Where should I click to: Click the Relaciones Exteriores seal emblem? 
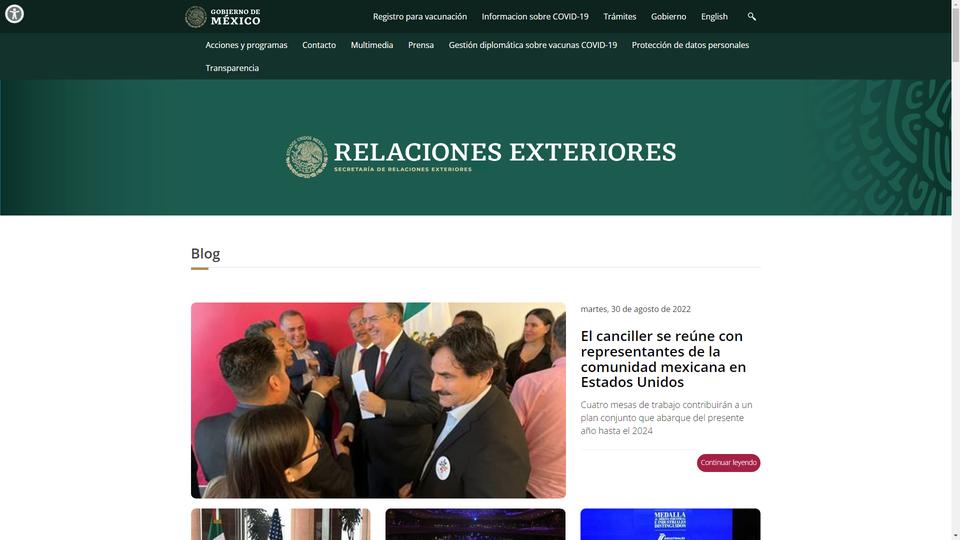(x=307, y=157)
